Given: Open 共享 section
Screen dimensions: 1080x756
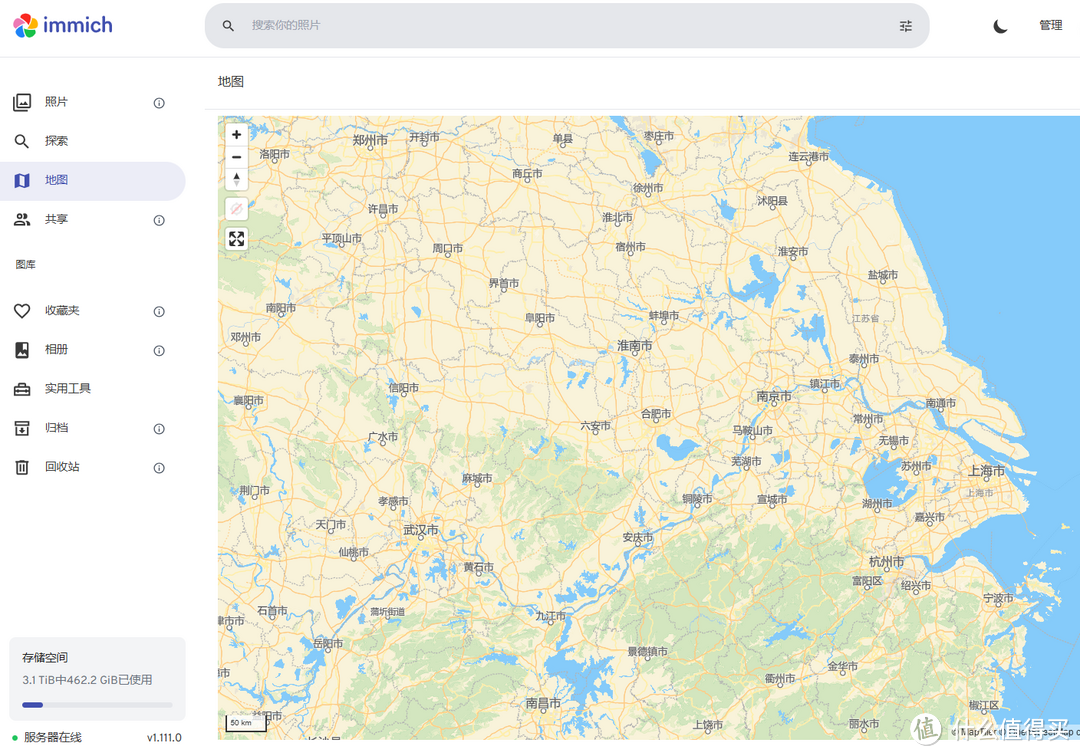Looking at the screenshot, I should pos(56,219).
